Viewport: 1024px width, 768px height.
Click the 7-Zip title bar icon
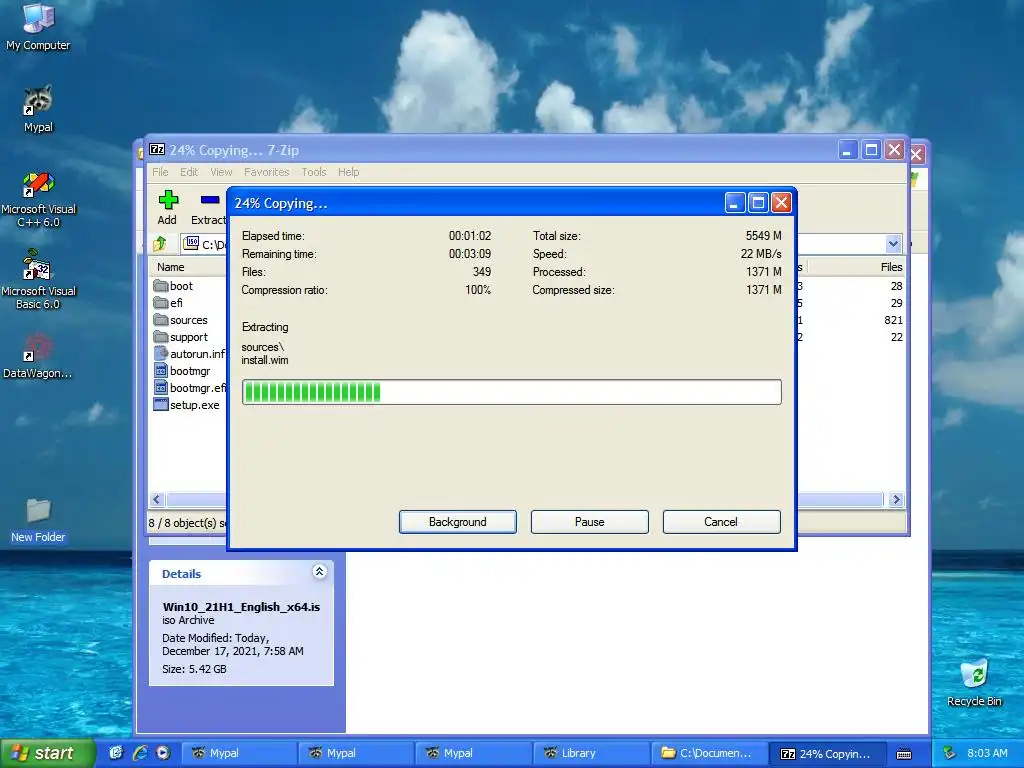click(157, 150)
